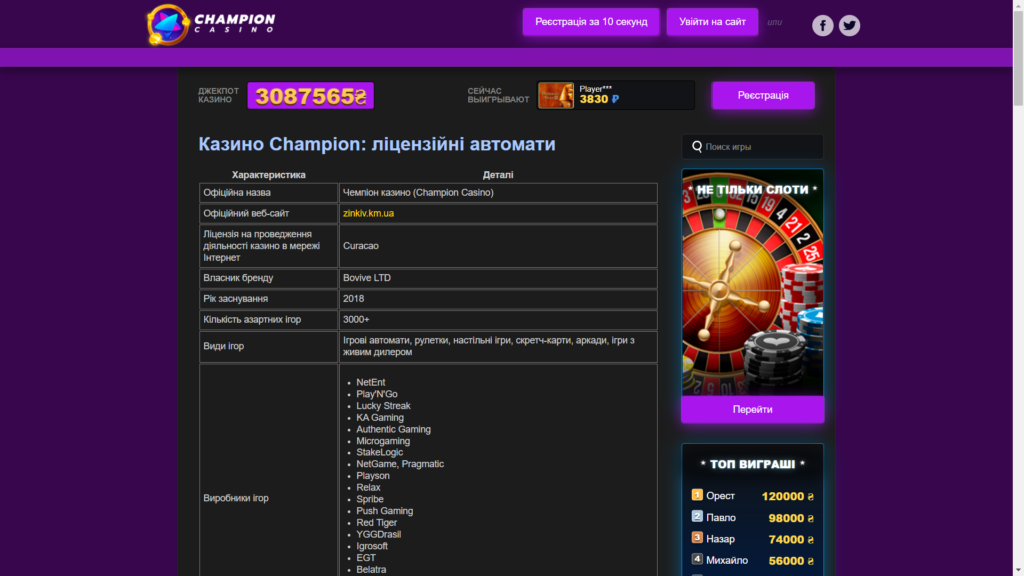Click Орест's win amount 120000
This screenshot has height=576, width=1024.
click(x=788, y=496)
